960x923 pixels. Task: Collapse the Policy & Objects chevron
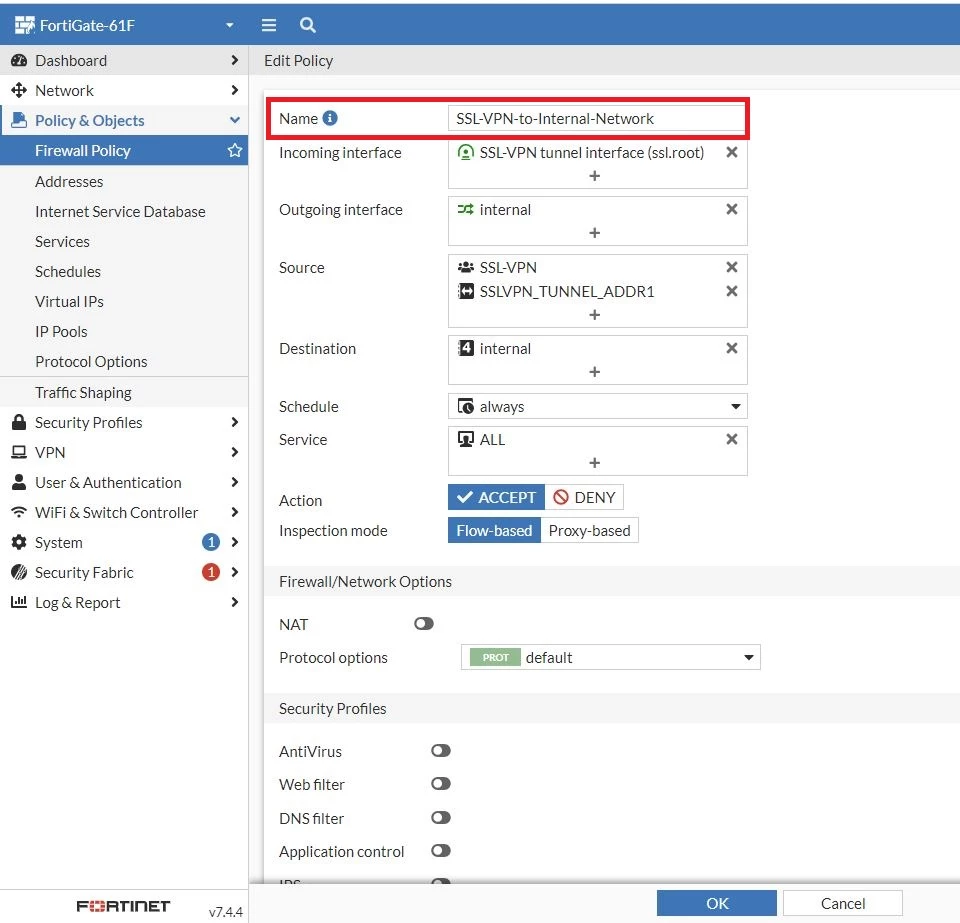(x=234, y=120)
